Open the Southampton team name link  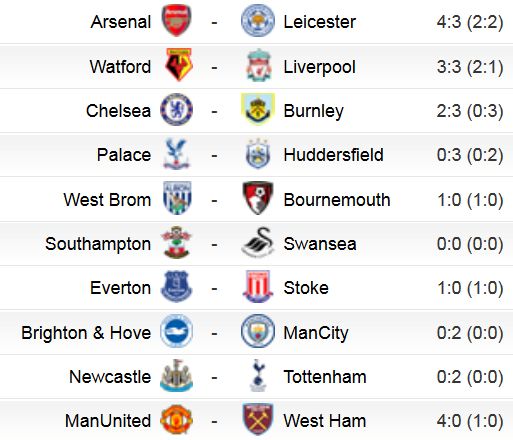98,244
